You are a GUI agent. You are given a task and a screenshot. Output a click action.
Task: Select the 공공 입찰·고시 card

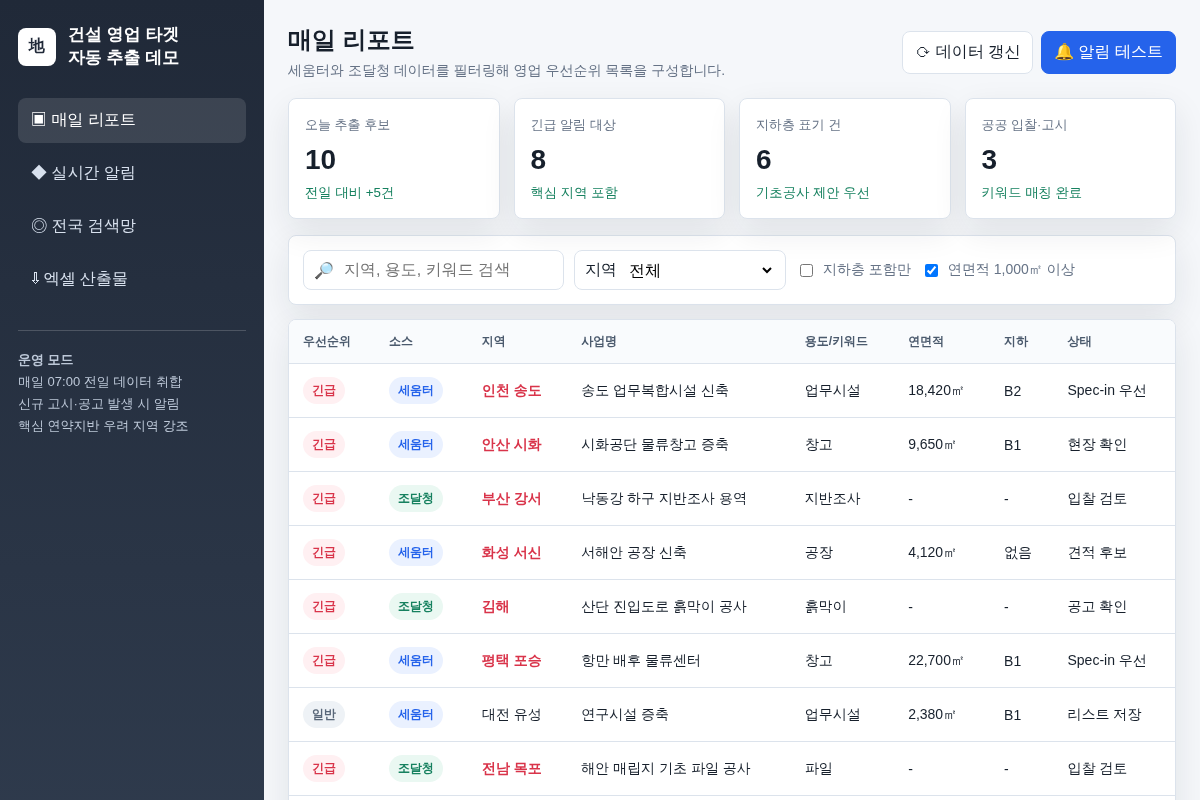(x=1070, y=158)
